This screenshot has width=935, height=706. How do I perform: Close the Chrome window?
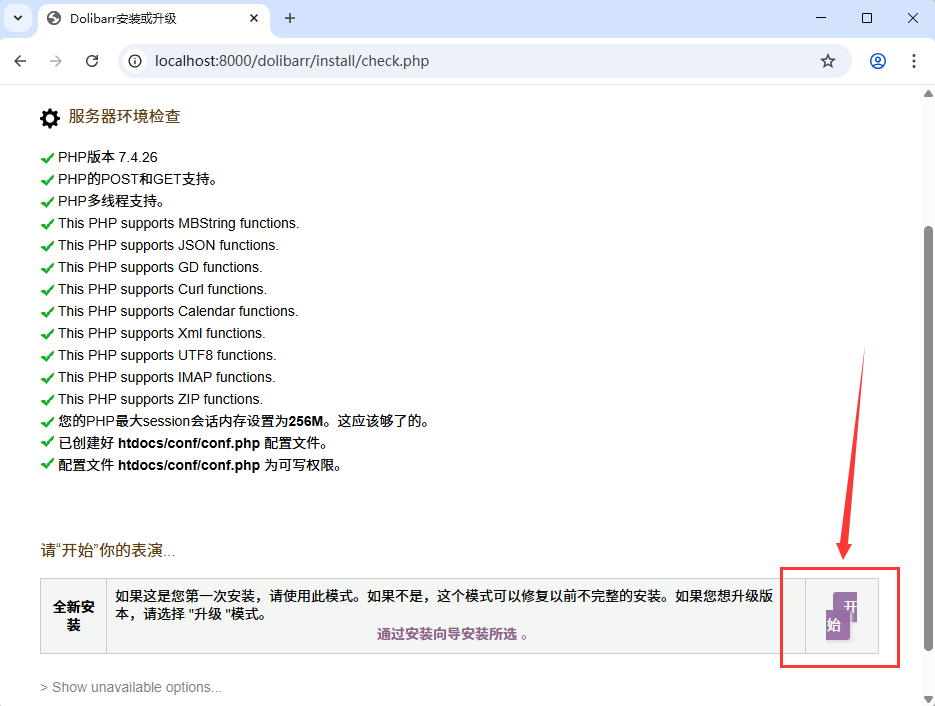(913, 18)
